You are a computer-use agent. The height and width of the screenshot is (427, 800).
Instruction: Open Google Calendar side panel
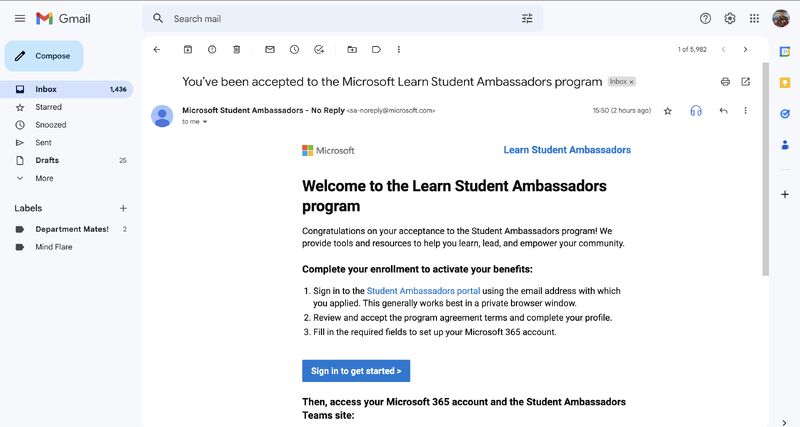pos(785,52)
